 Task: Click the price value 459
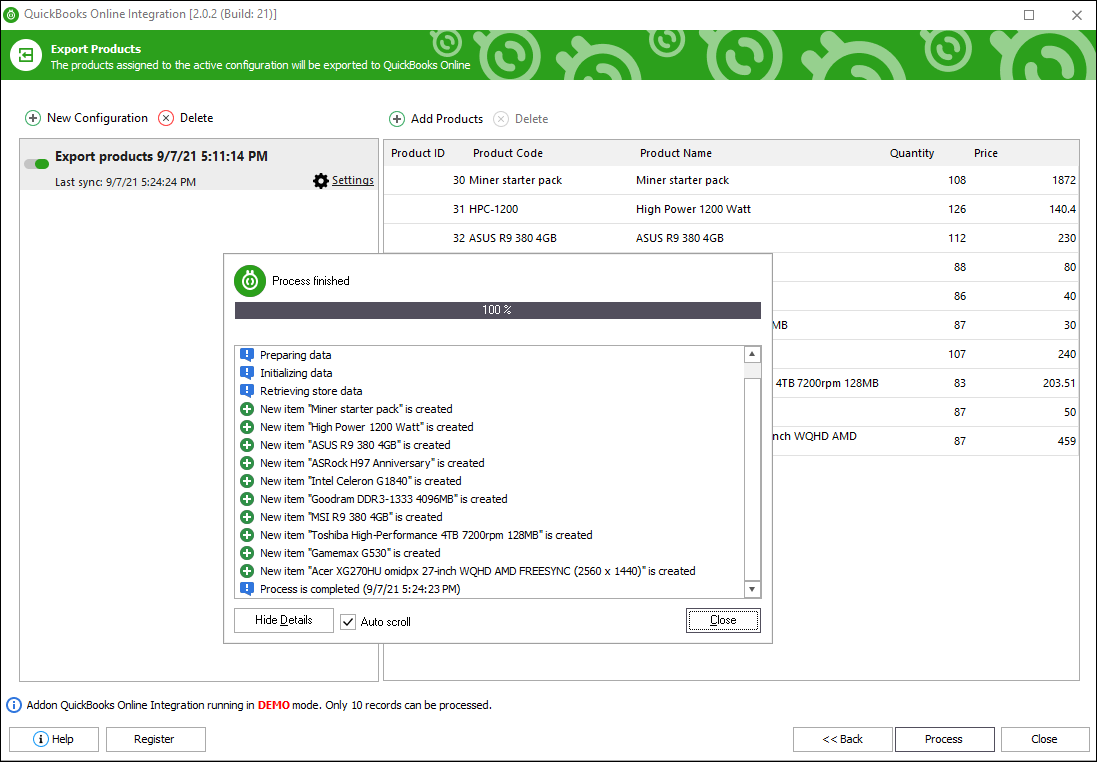tap(1067, 442)
